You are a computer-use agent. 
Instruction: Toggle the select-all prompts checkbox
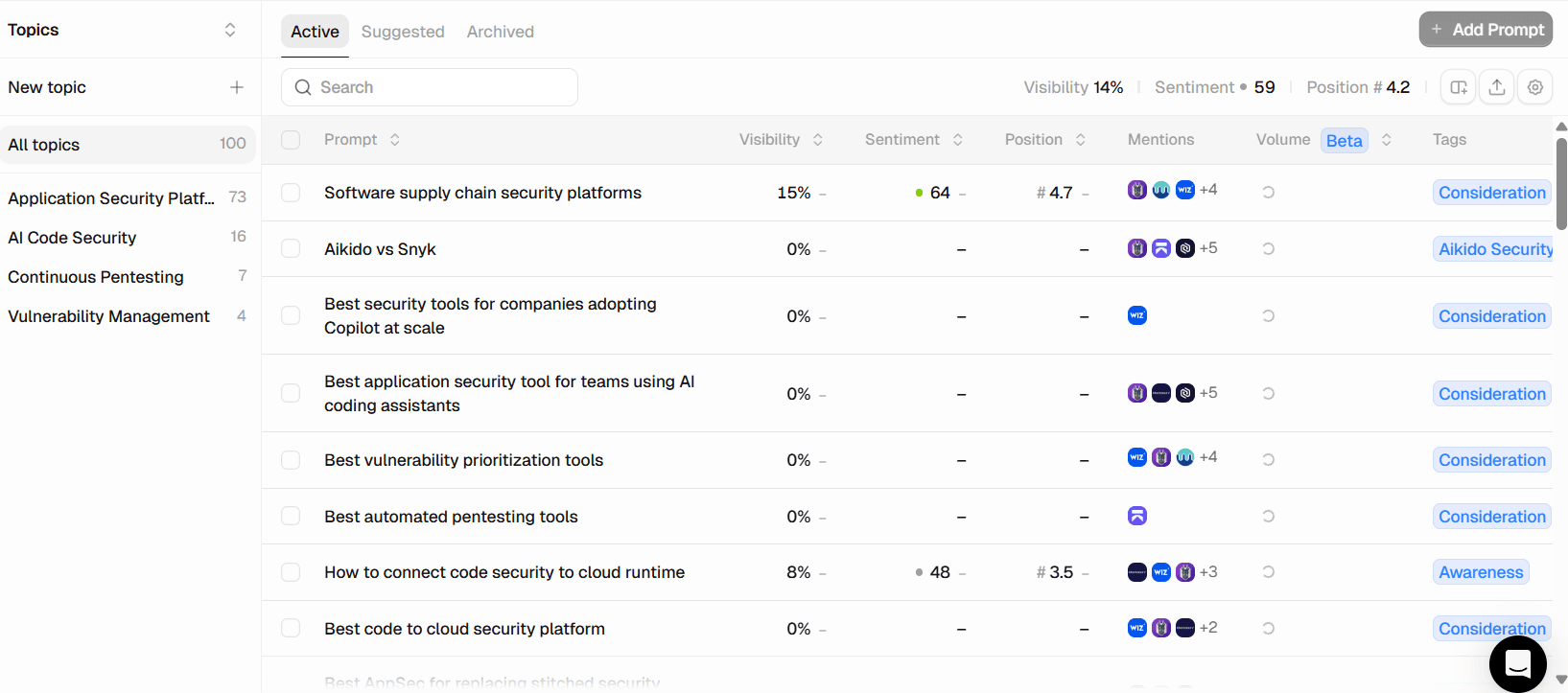[x=291, y=140]
